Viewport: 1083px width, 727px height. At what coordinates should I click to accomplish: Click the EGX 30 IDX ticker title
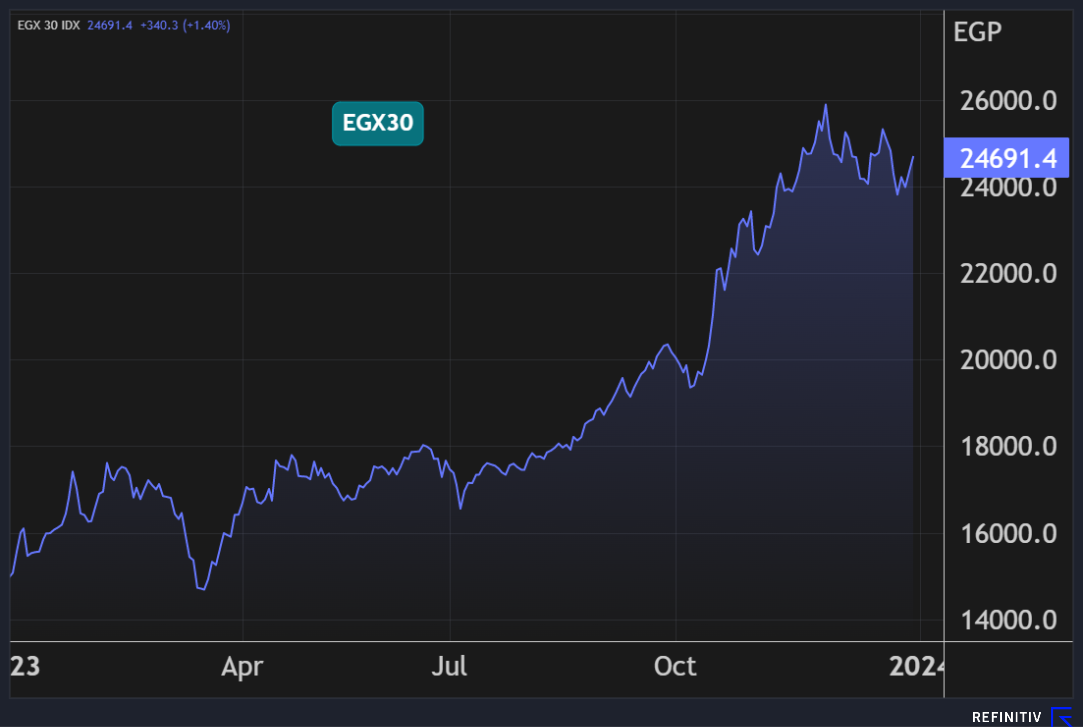[x=50, y=25]
